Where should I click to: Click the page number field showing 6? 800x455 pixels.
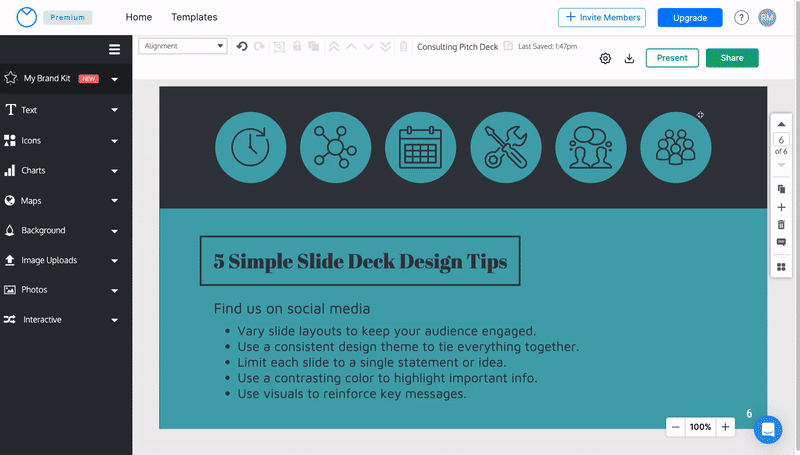(x=781, y=140)
